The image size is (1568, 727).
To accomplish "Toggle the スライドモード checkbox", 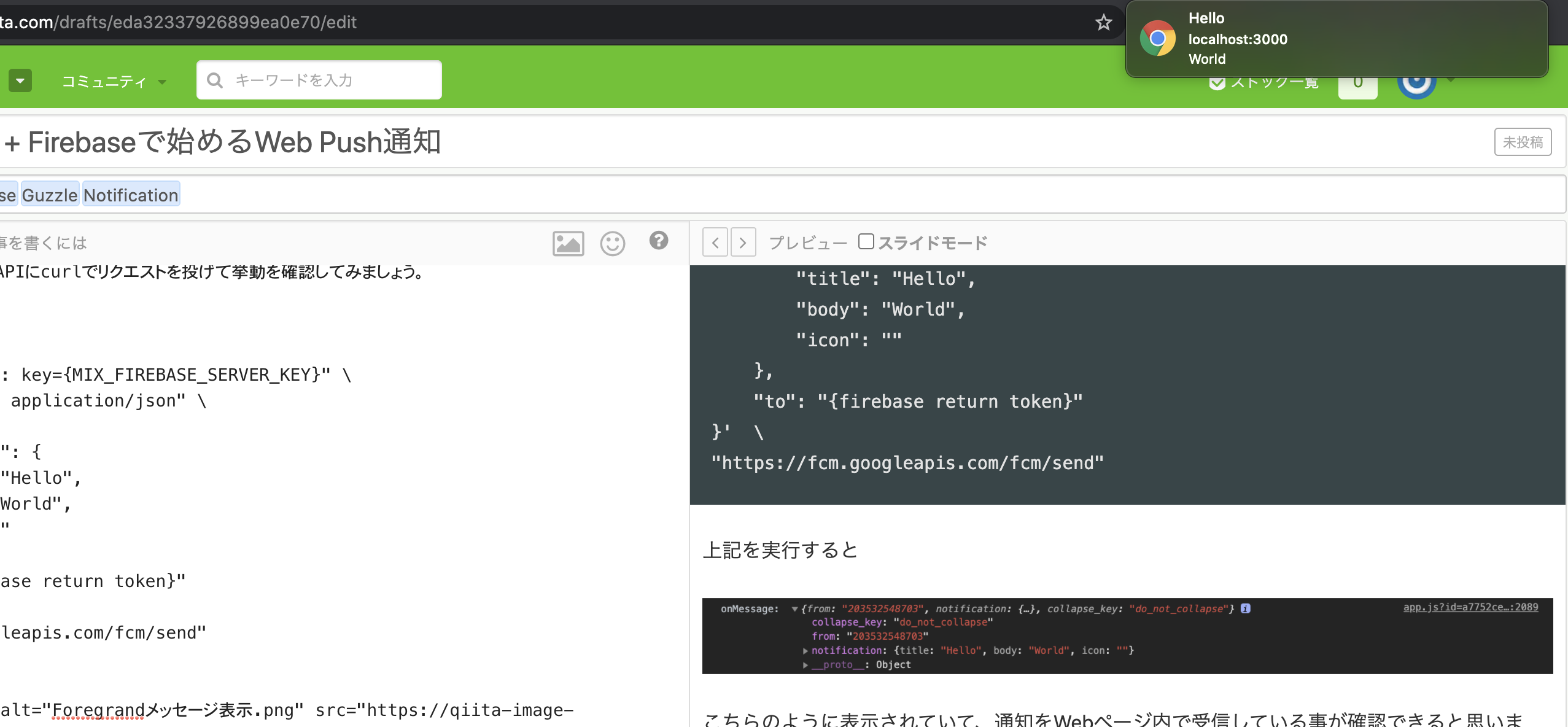I will (x=866, y=241).
